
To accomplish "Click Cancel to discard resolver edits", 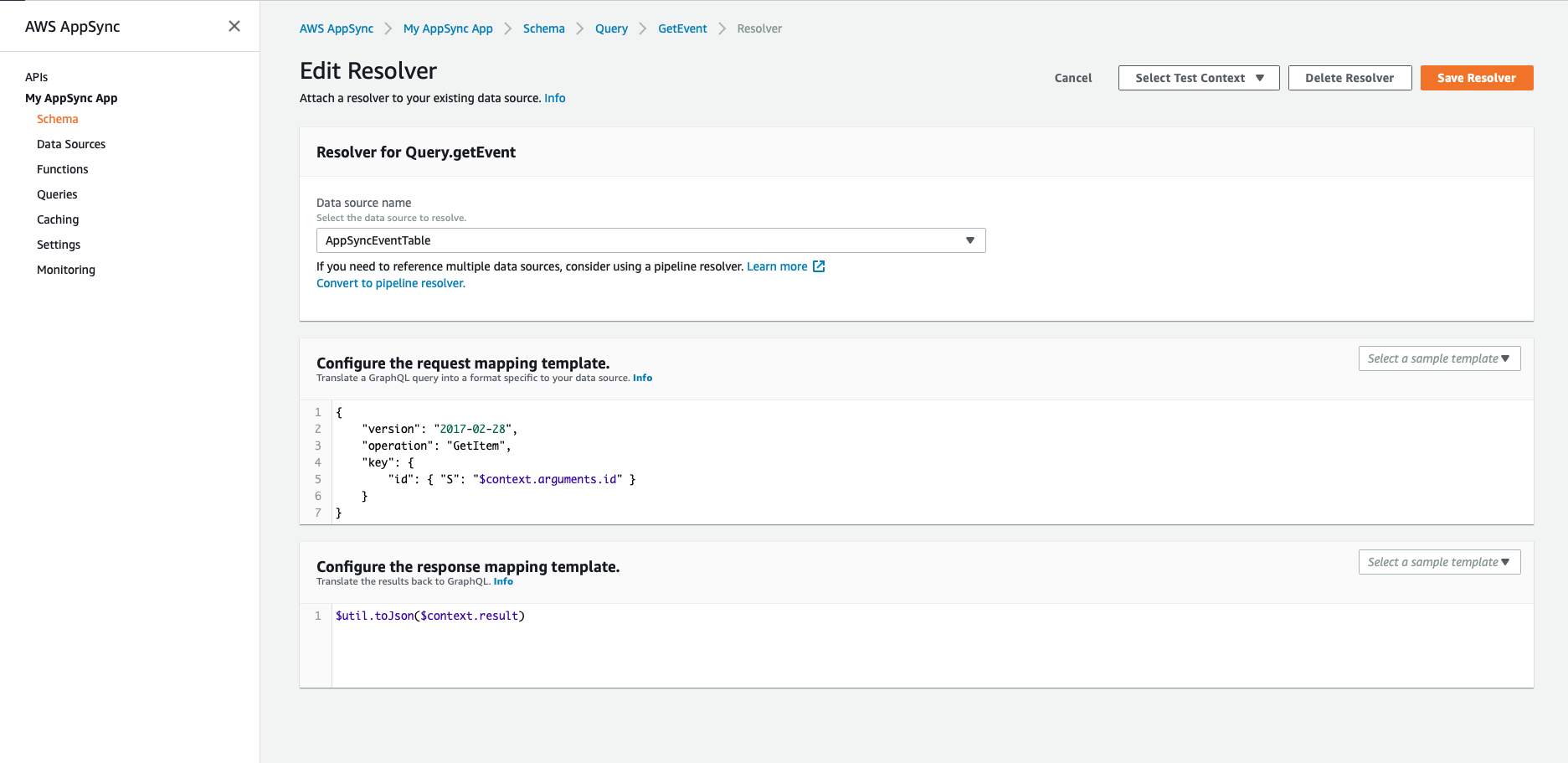I will tap(1073, 78).
